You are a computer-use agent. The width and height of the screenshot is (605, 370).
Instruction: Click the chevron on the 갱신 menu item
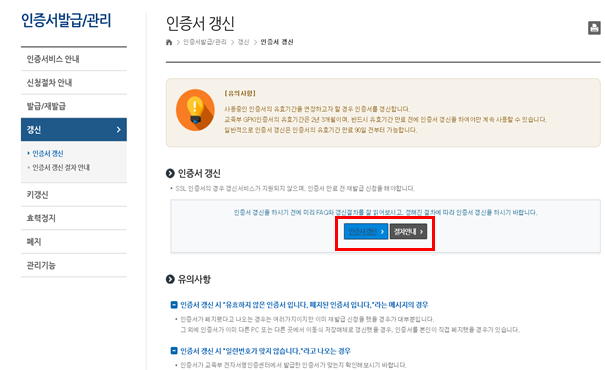tap(118, 130)
